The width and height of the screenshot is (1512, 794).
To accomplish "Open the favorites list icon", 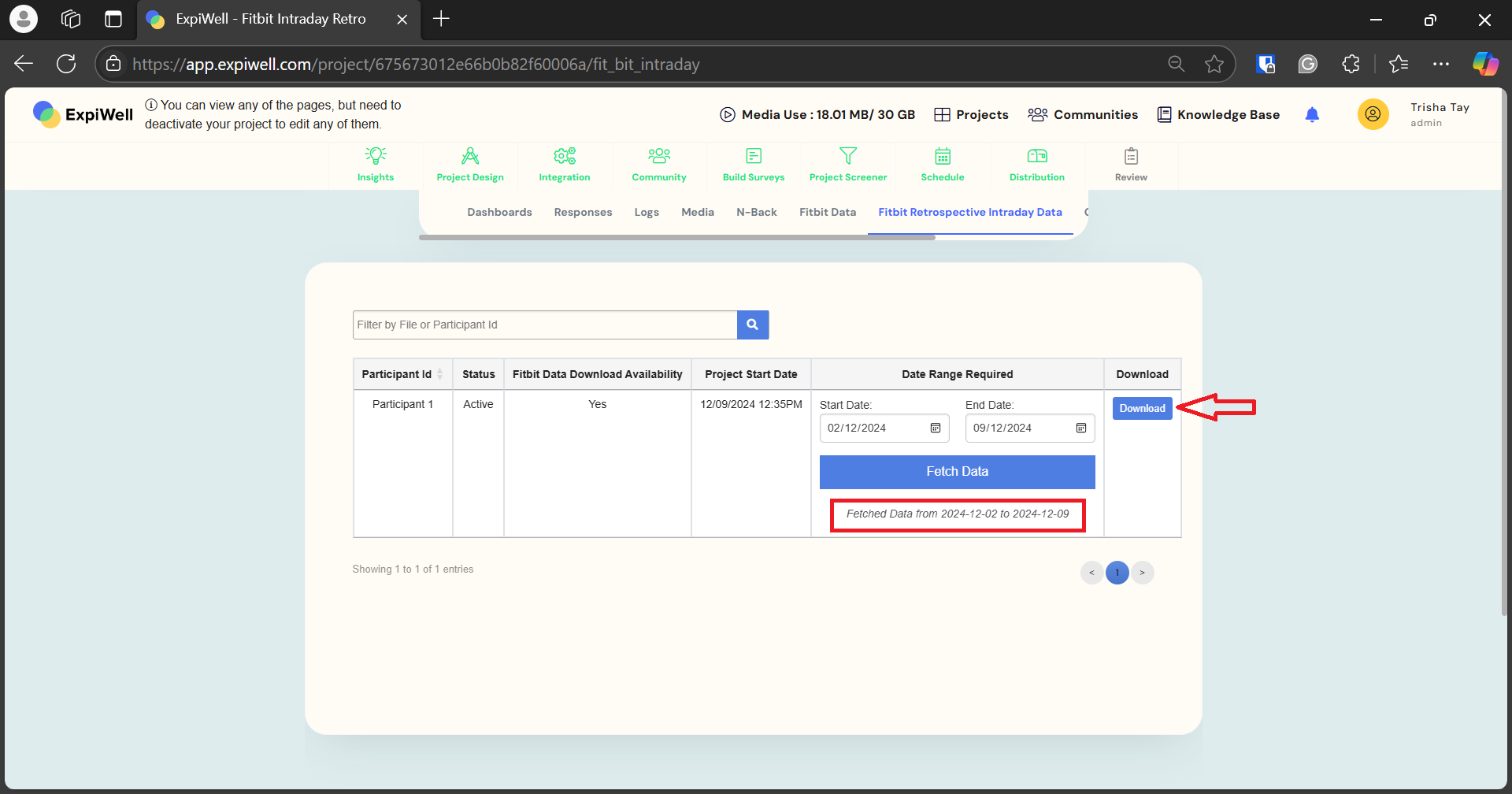I will pyautogui.click(x=1399, y=64).
